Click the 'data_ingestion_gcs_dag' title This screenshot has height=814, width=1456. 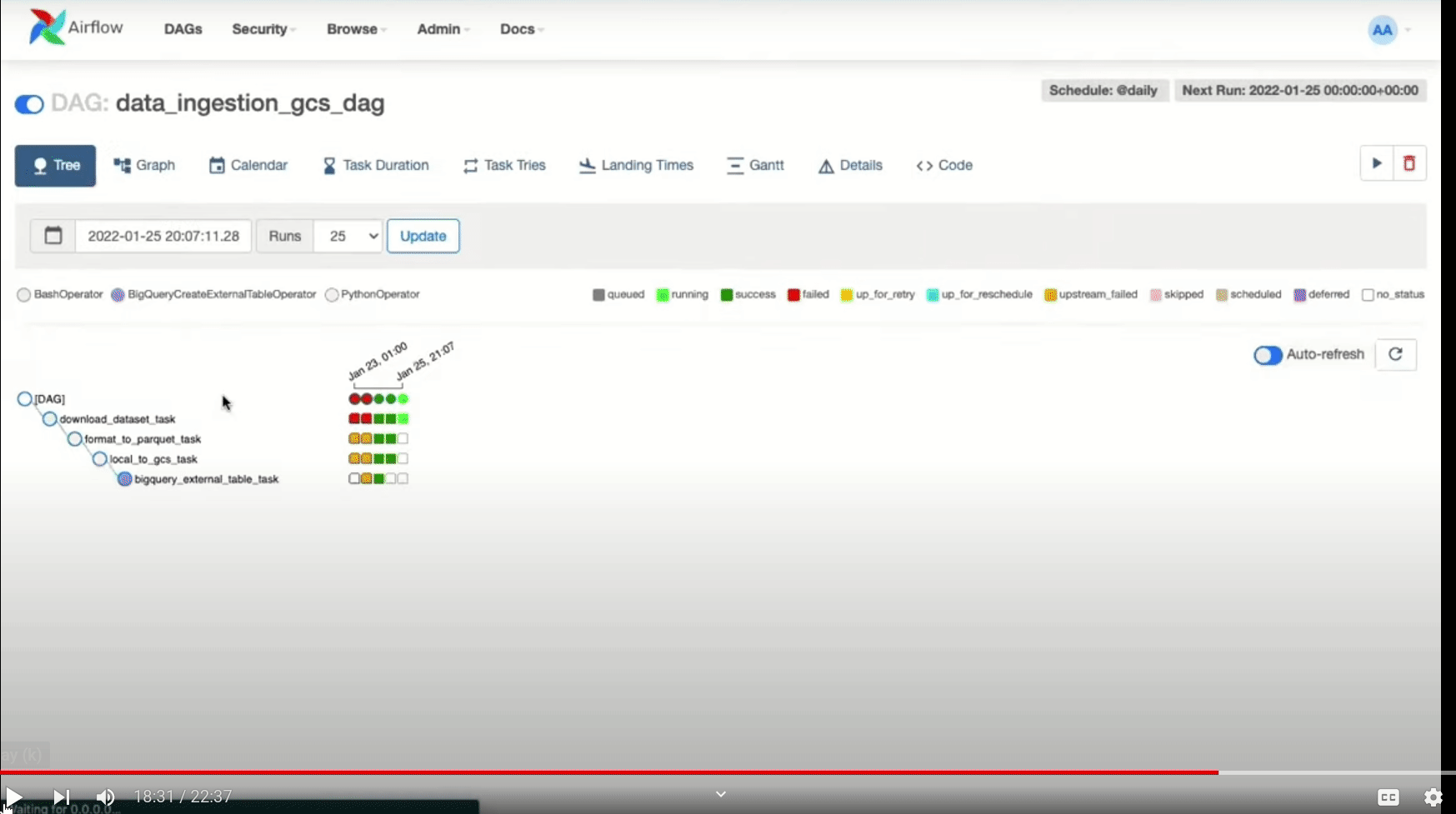pos(250,103)
